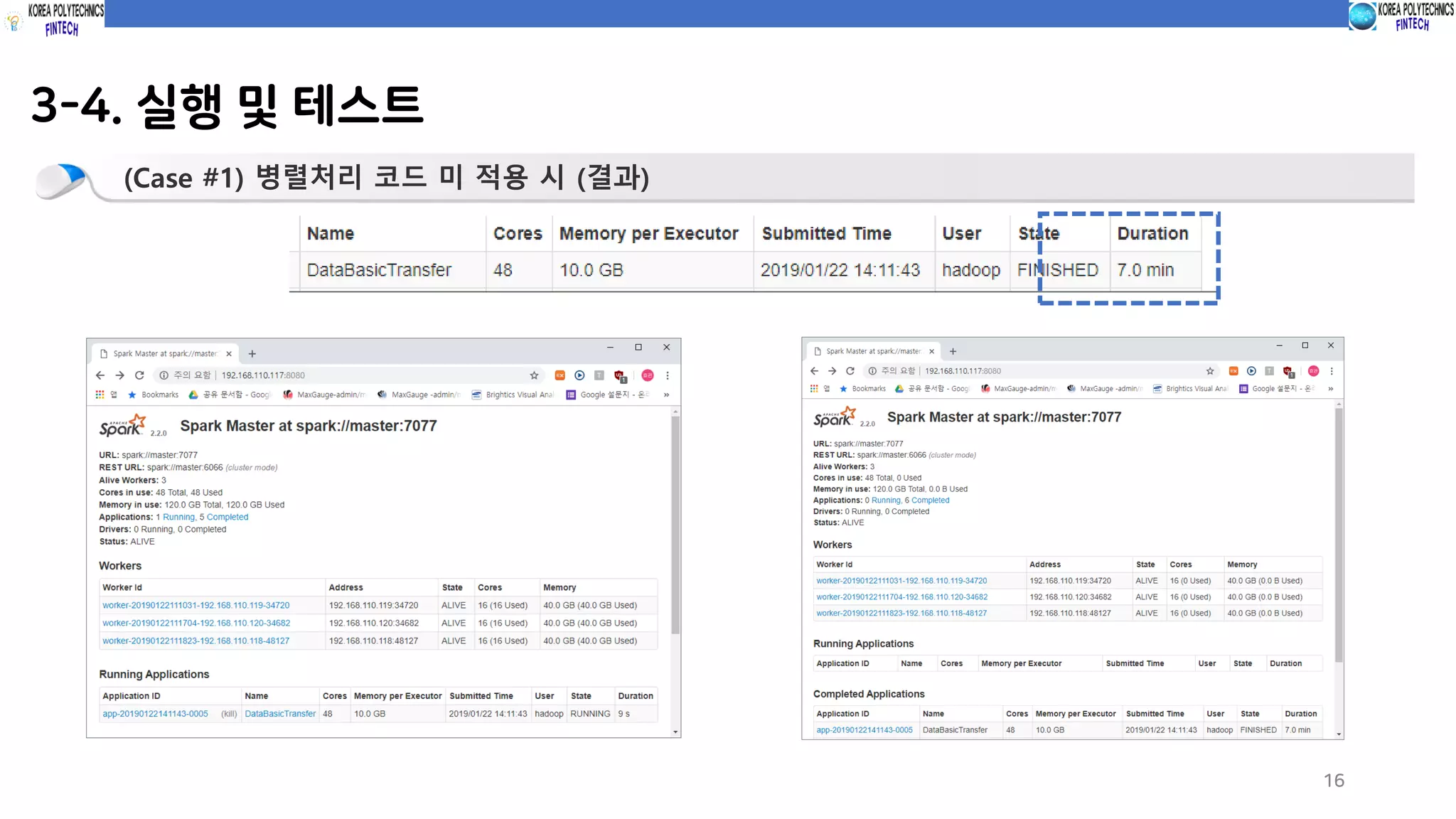Image resolution: width=1456 pixels, height=819 pixels.
Task: Open new tab with plus in left browser
Action: [x=252, y=353]
